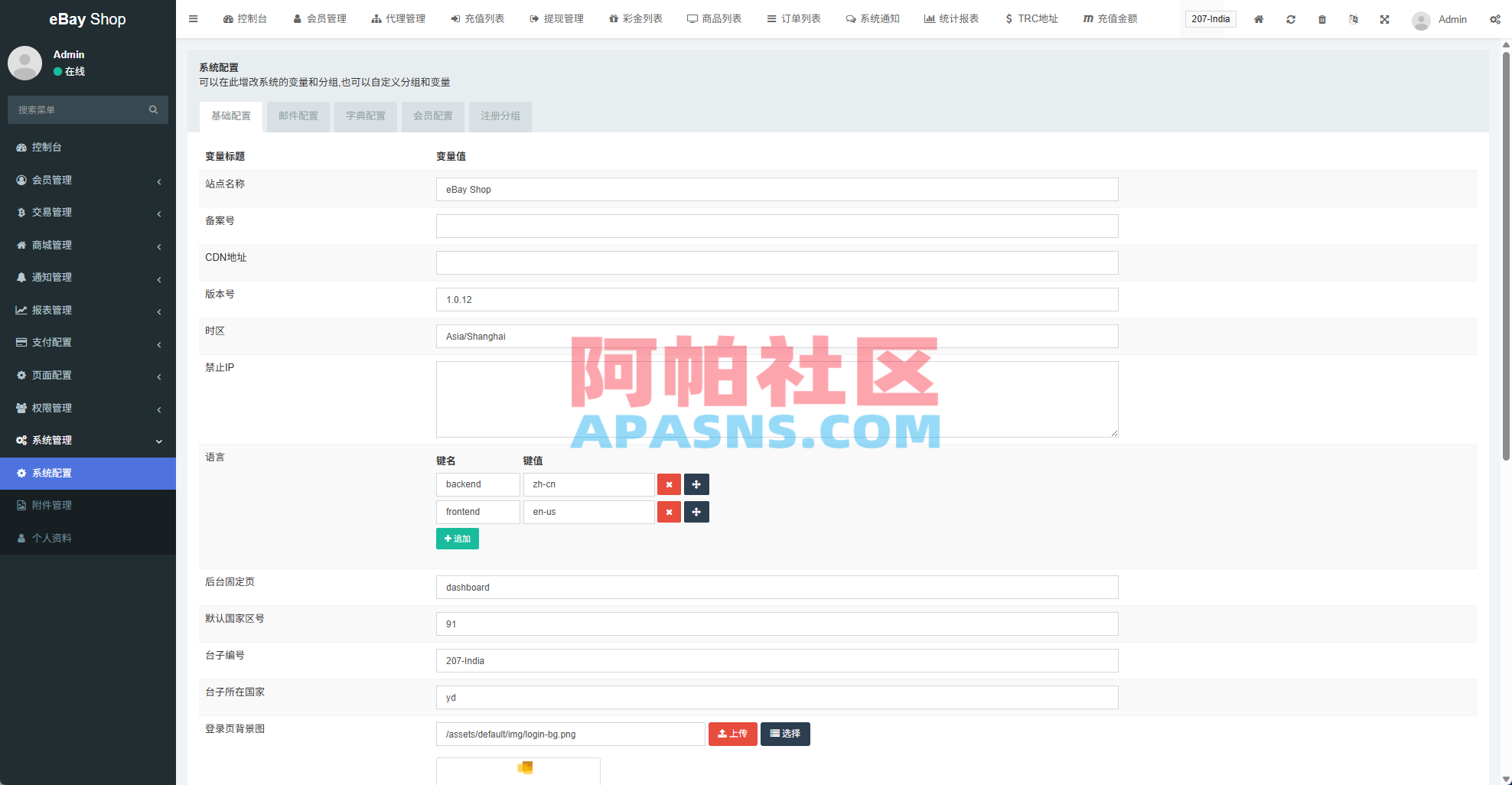Open 个人资料 in the sidebar
This screenshot has width=1512, height=785.
[x=88, y=538]
